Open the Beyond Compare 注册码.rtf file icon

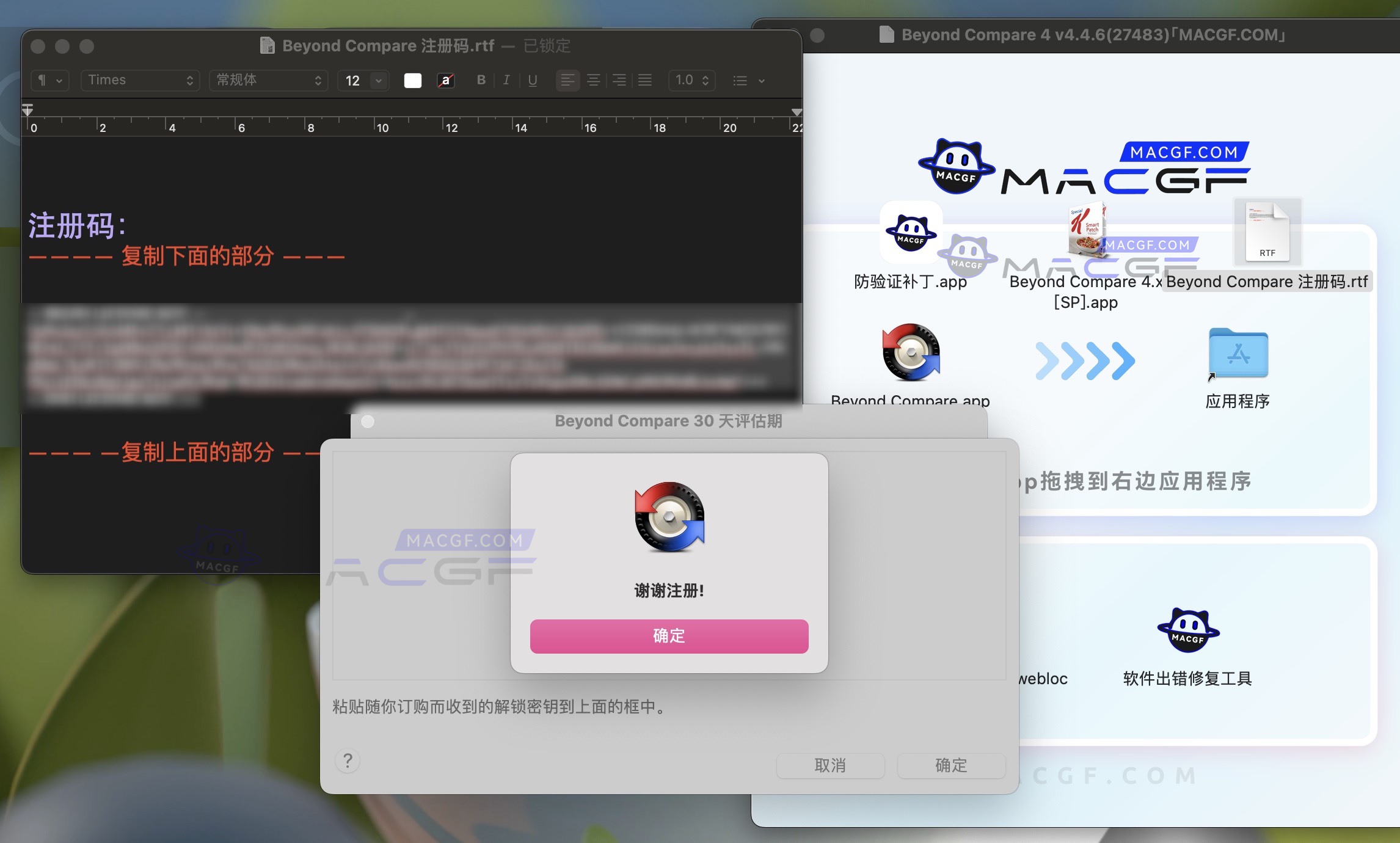1266,232
